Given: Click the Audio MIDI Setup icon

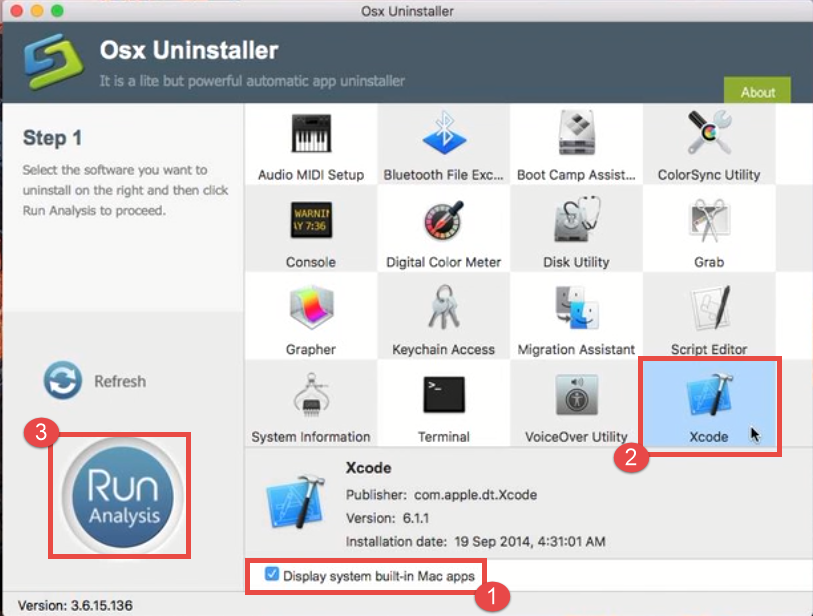Looking at the screenshot, I should click(310, 135).
